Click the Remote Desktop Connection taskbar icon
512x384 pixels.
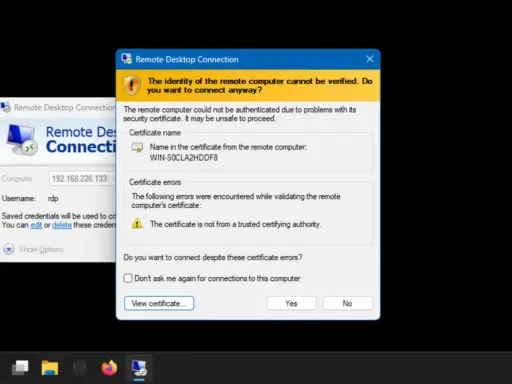coord(139,368)
